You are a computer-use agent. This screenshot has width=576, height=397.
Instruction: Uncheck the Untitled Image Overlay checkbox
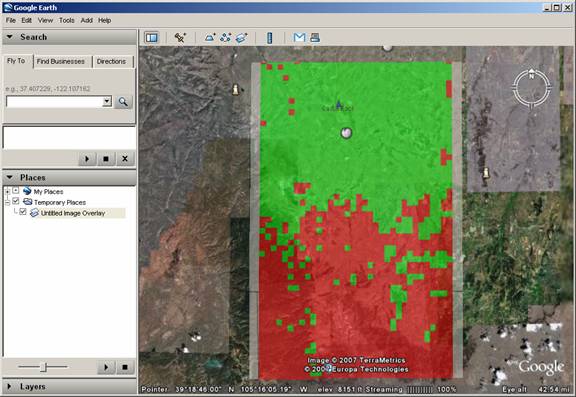[x=23, y=212]
